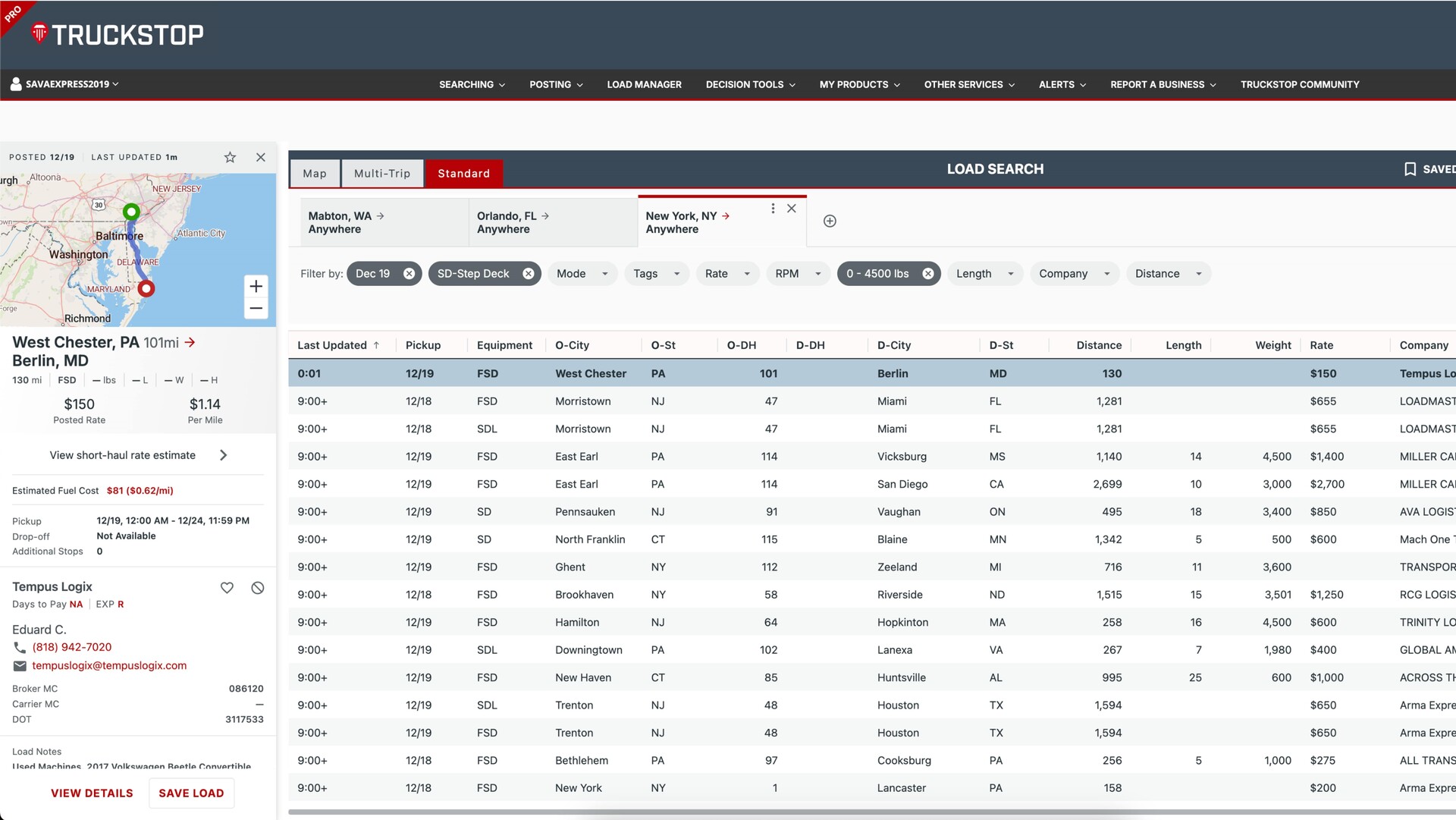Click the View Details button
The height and width of the screenshot is (820, 1456).
coord(92,793)
